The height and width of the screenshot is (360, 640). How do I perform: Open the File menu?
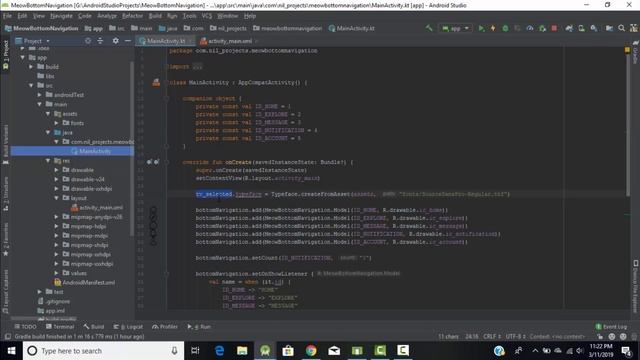coord(7,16)
